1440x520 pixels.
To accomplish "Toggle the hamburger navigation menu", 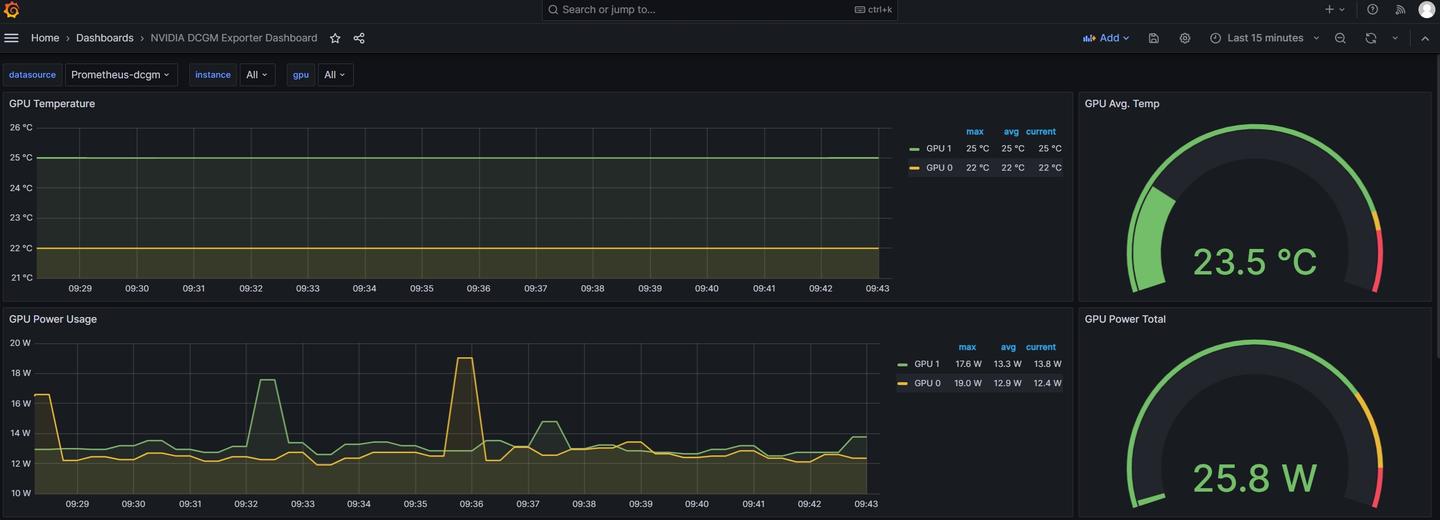I will tap(12, 38).
